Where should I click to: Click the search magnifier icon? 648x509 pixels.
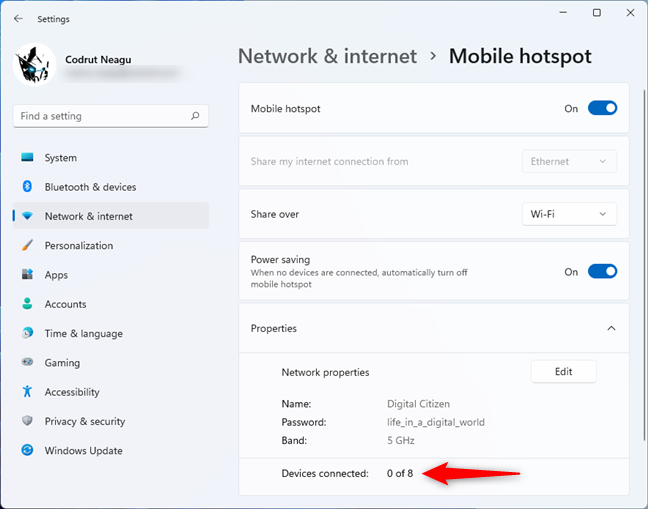point(195,116)
